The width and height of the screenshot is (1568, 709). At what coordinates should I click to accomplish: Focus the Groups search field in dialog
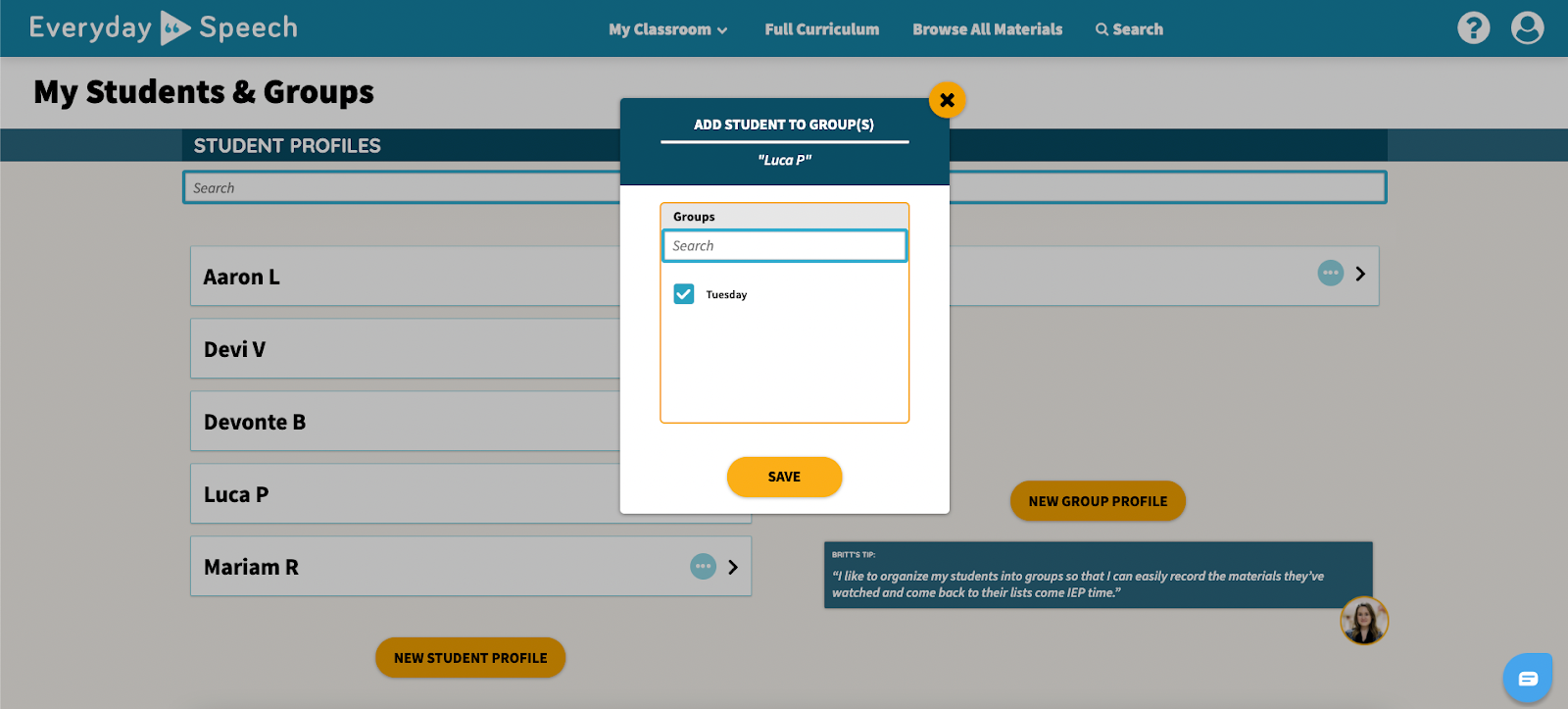(784, 246)
